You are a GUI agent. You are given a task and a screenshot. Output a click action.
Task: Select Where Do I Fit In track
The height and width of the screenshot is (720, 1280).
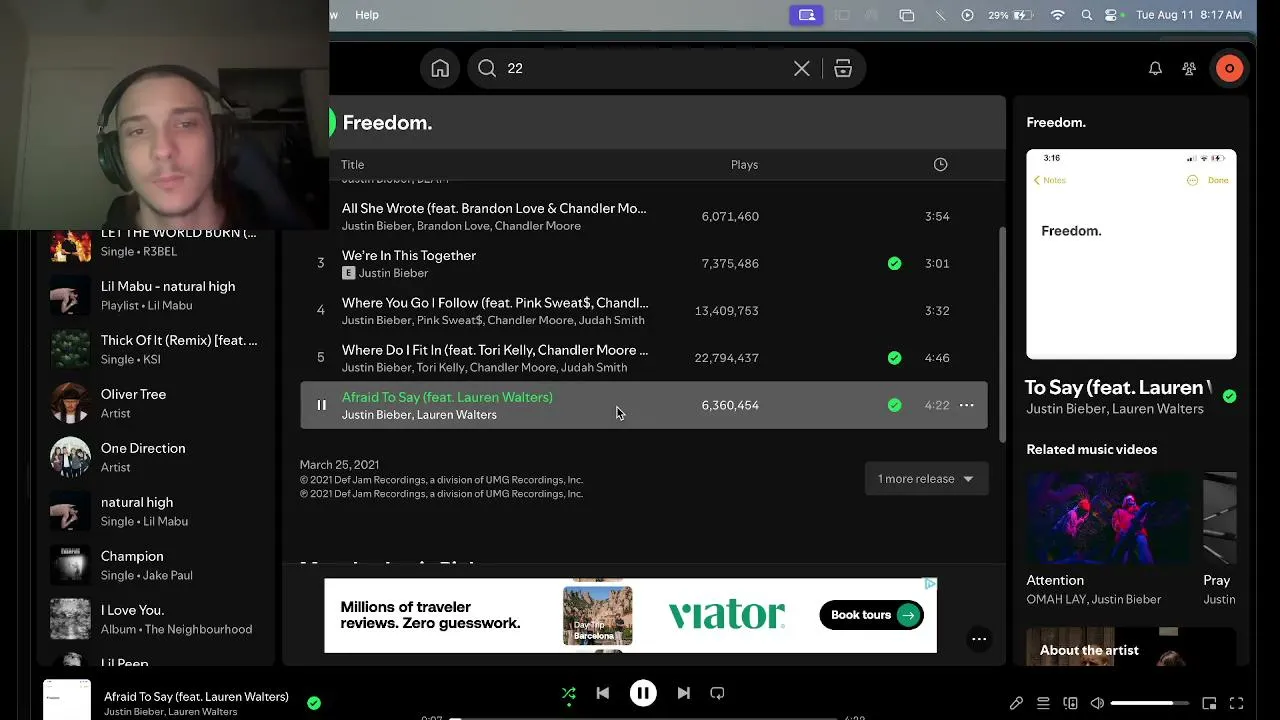(x=495, y=350)
